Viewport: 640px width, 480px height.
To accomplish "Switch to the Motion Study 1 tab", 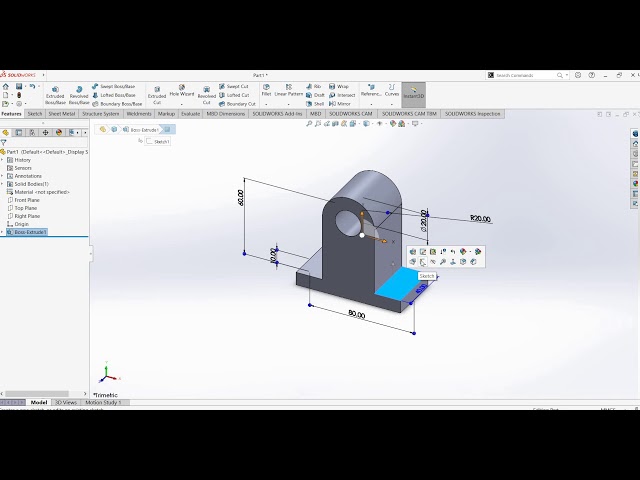I will click(x=103, y=402).
